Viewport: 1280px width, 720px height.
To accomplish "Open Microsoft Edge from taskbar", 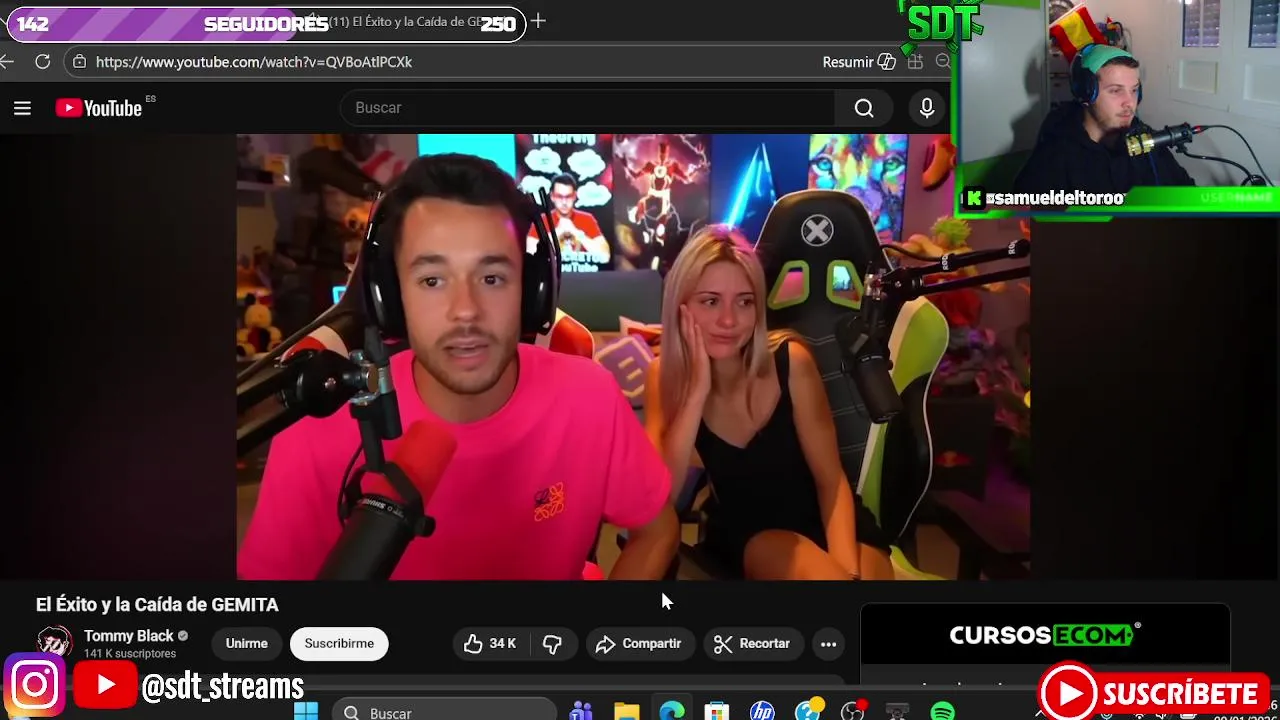I will (672, 712).
